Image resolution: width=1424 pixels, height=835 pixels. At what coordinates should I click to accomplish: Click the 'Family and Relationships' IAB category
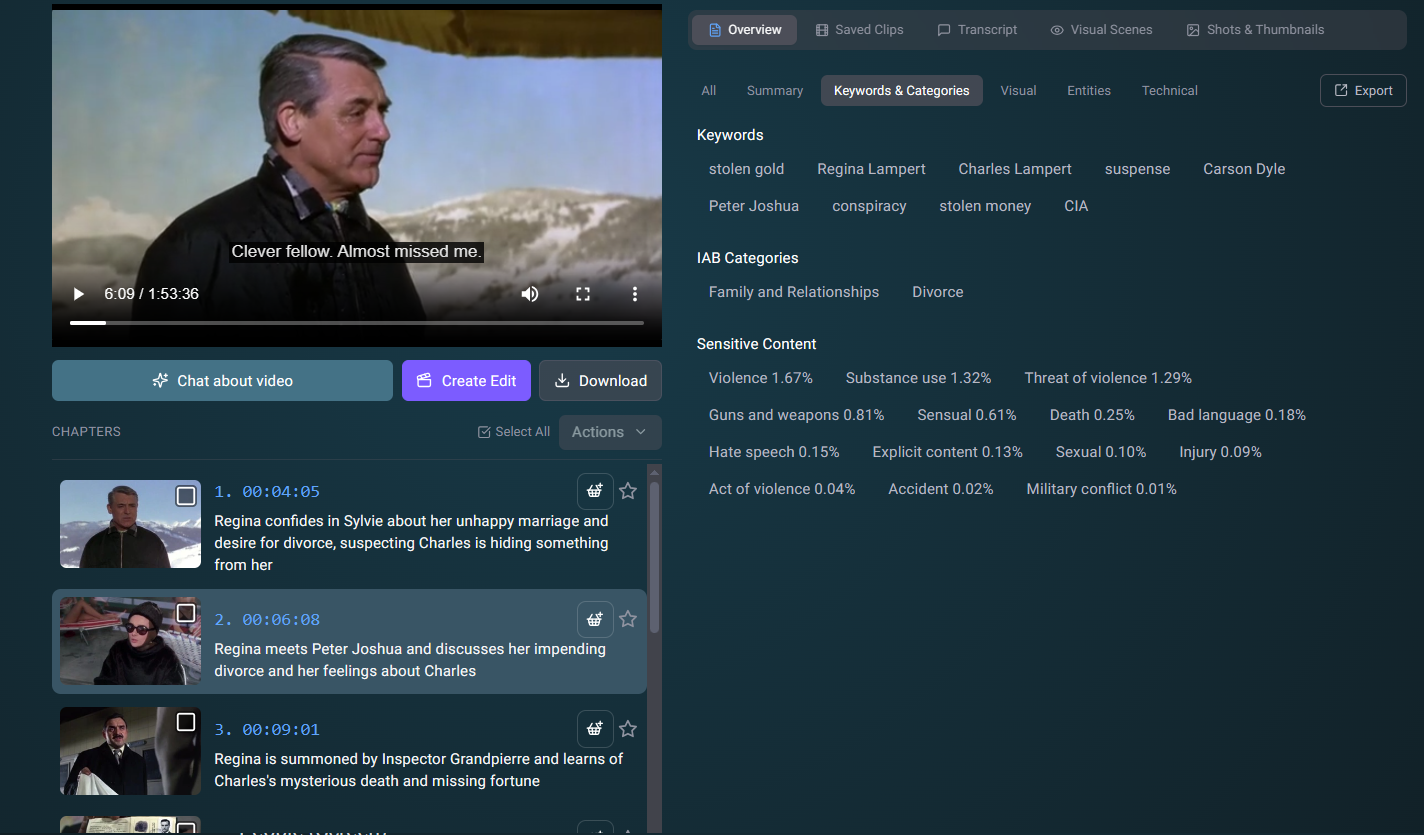(x=794, y=292)
